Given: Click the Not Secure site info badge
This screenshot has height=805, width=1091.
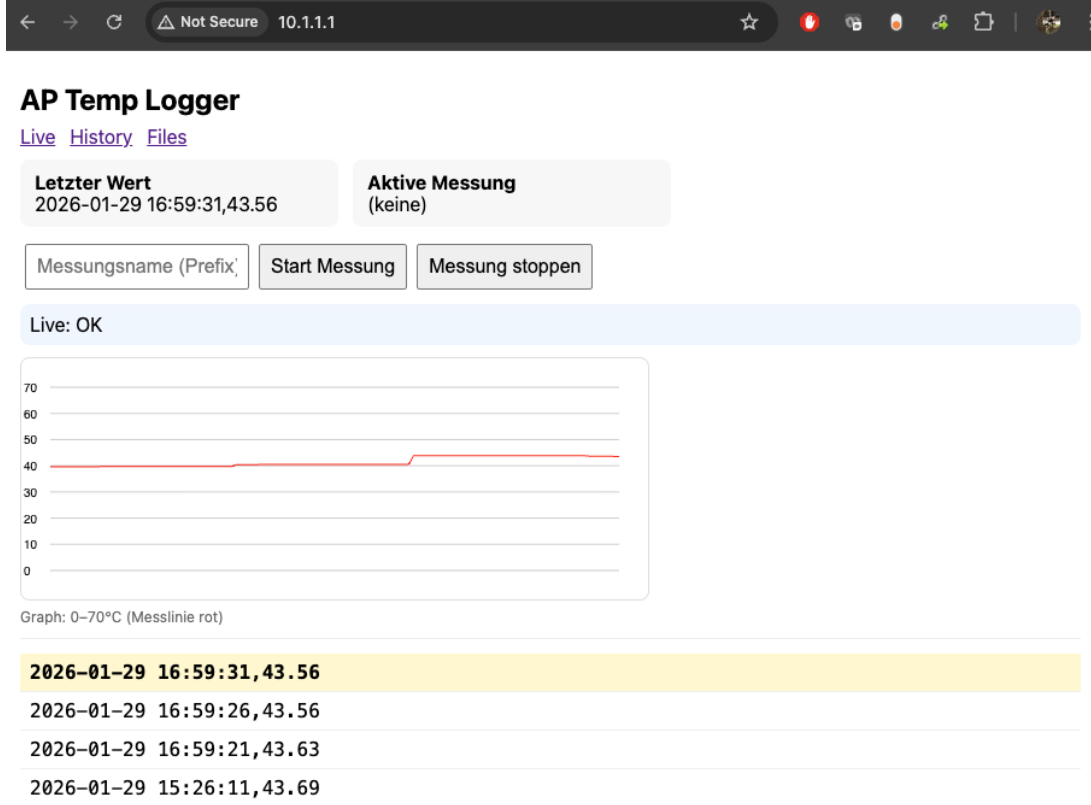Looking at the screenshot, I should coord(208,22).
